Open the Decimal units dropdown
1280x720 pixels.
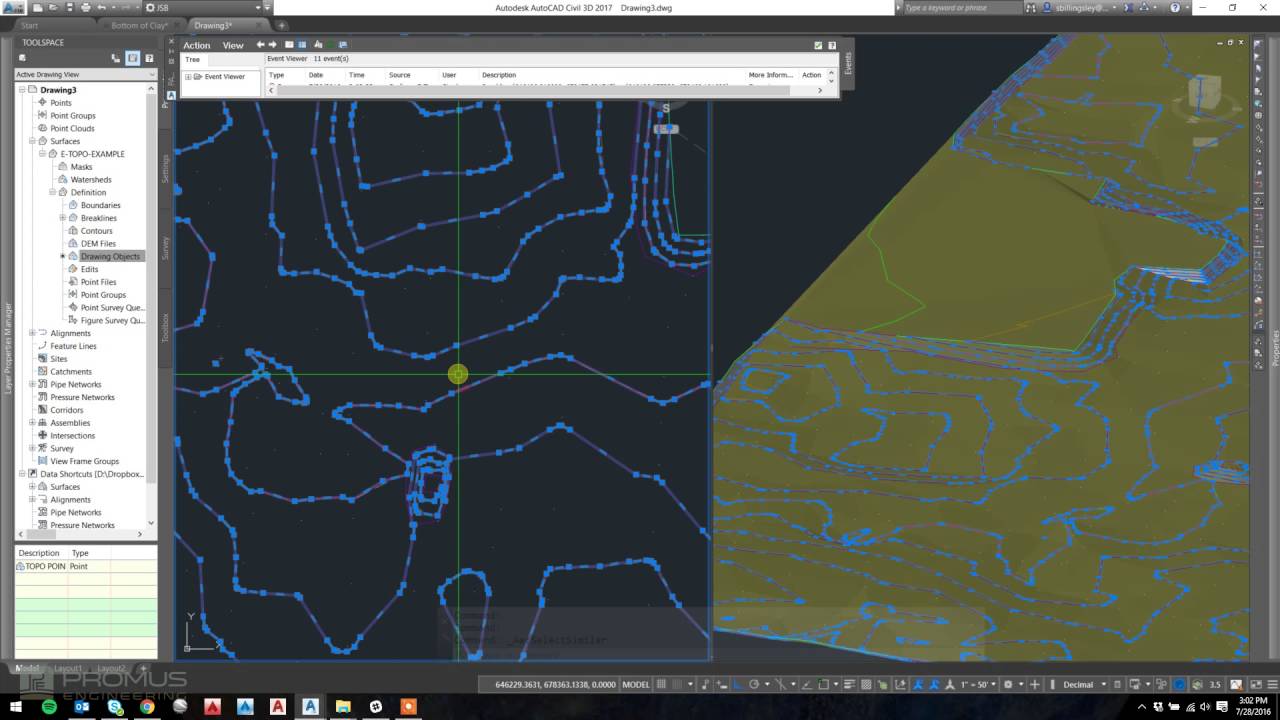(x=1084, y=685)
